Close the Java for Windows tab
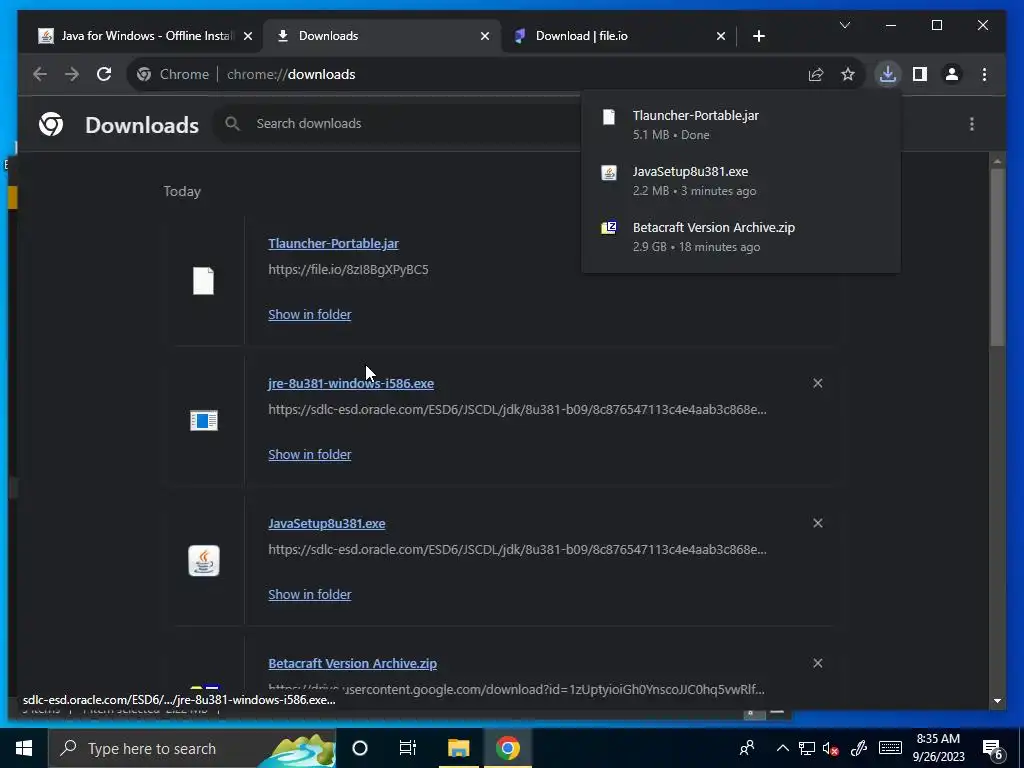Viewport: 1024px width, 768px height. click(248, 37)
